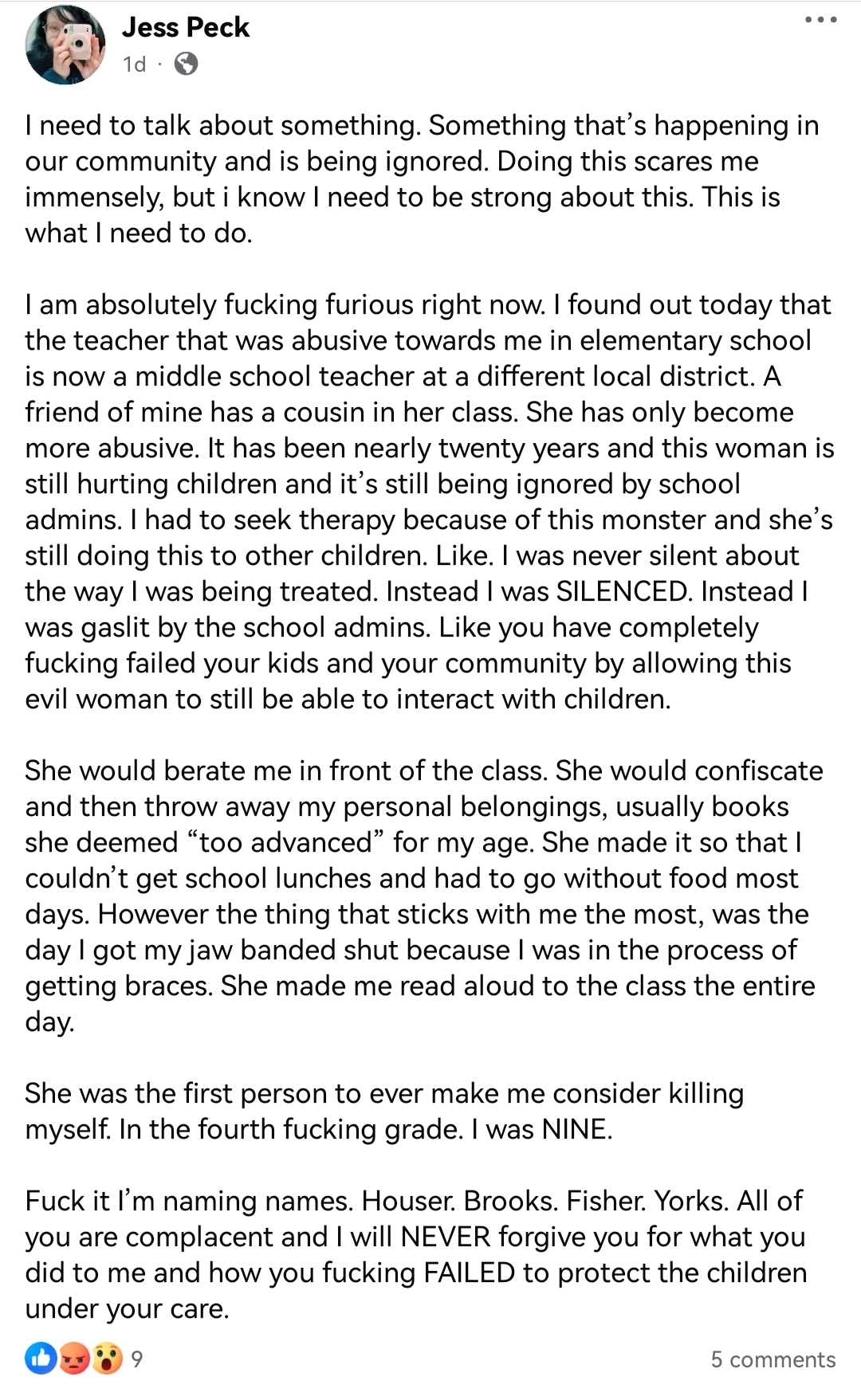Click the globe public audience icon
Screen dimensions: 861x1400
pyautogui.click(x=186, y=64)
